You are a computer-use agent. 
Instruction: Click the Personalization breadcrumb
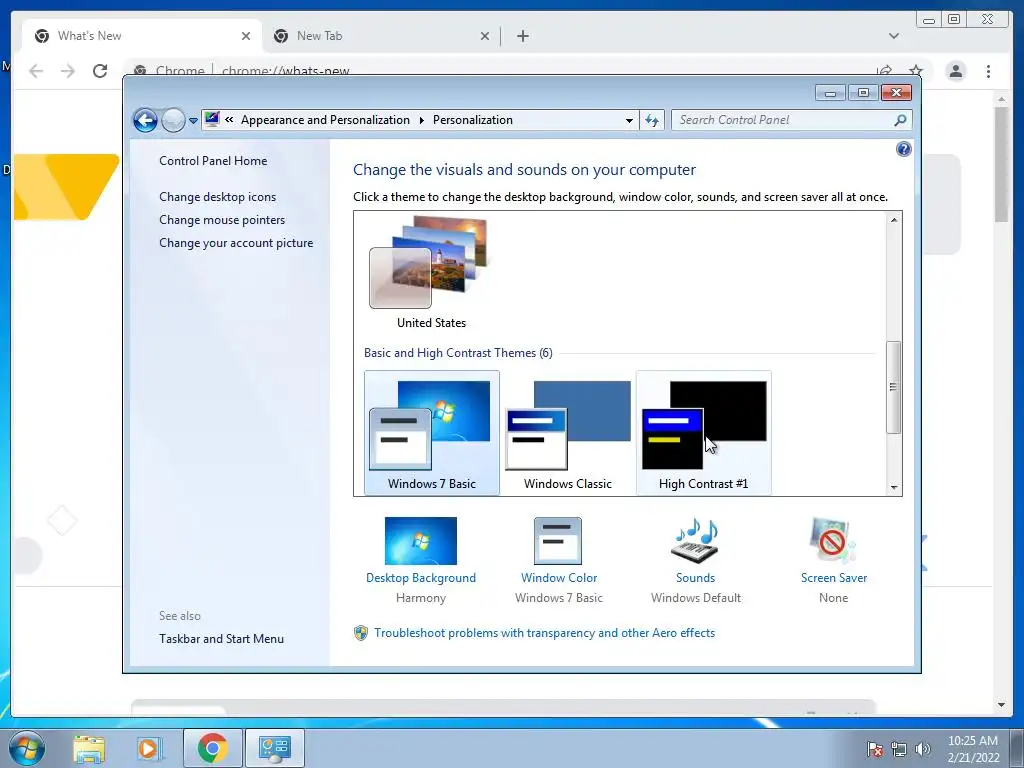pos(473,120)
